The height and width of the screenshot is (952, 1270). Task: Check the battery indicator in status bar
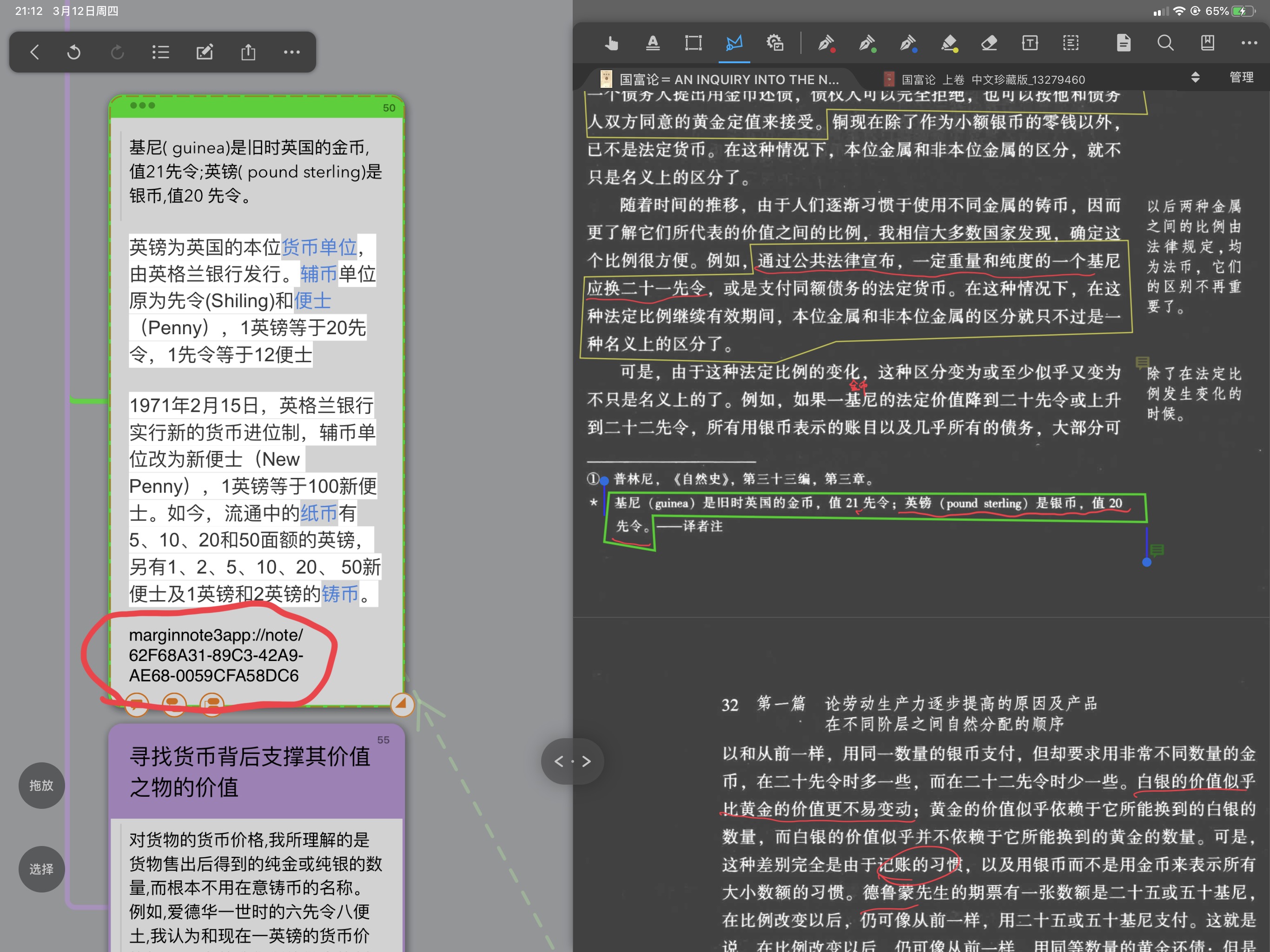(x=1244, y=11)
